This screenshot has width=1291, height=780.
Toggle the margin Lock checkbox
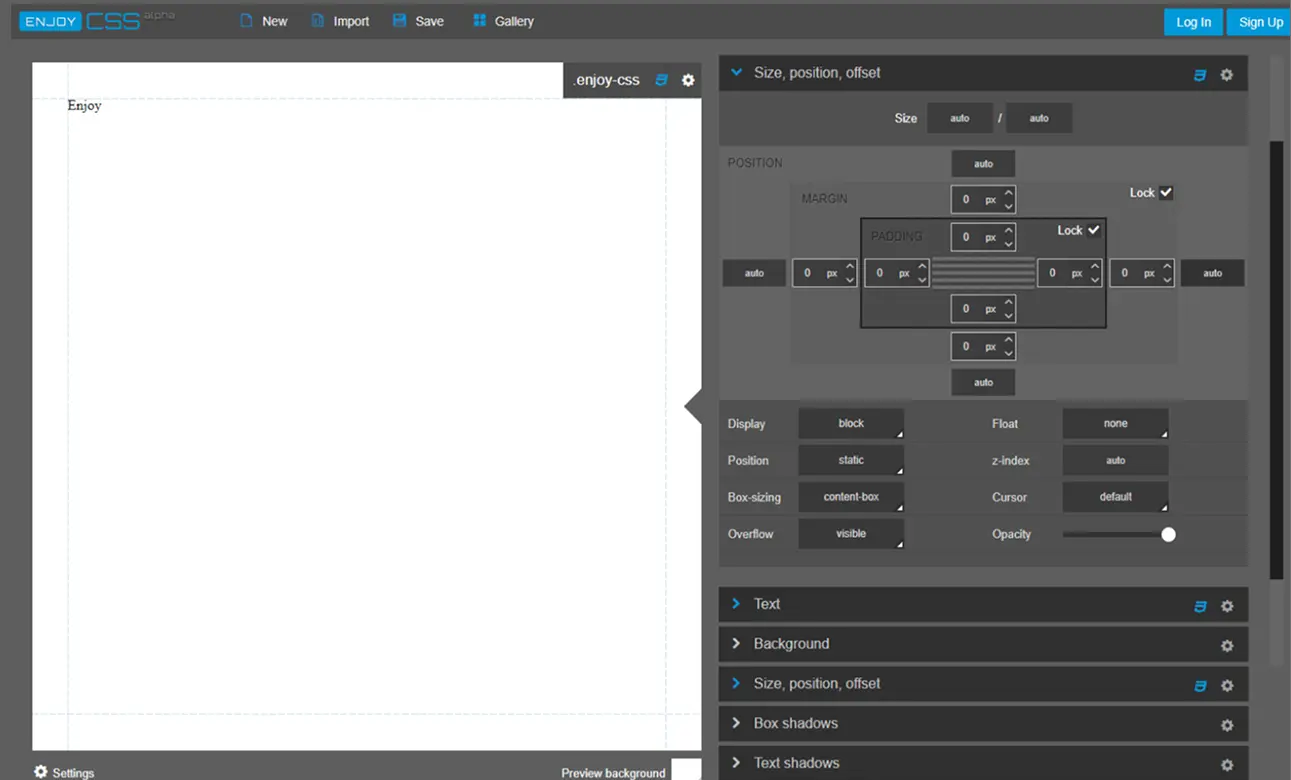1166,192
